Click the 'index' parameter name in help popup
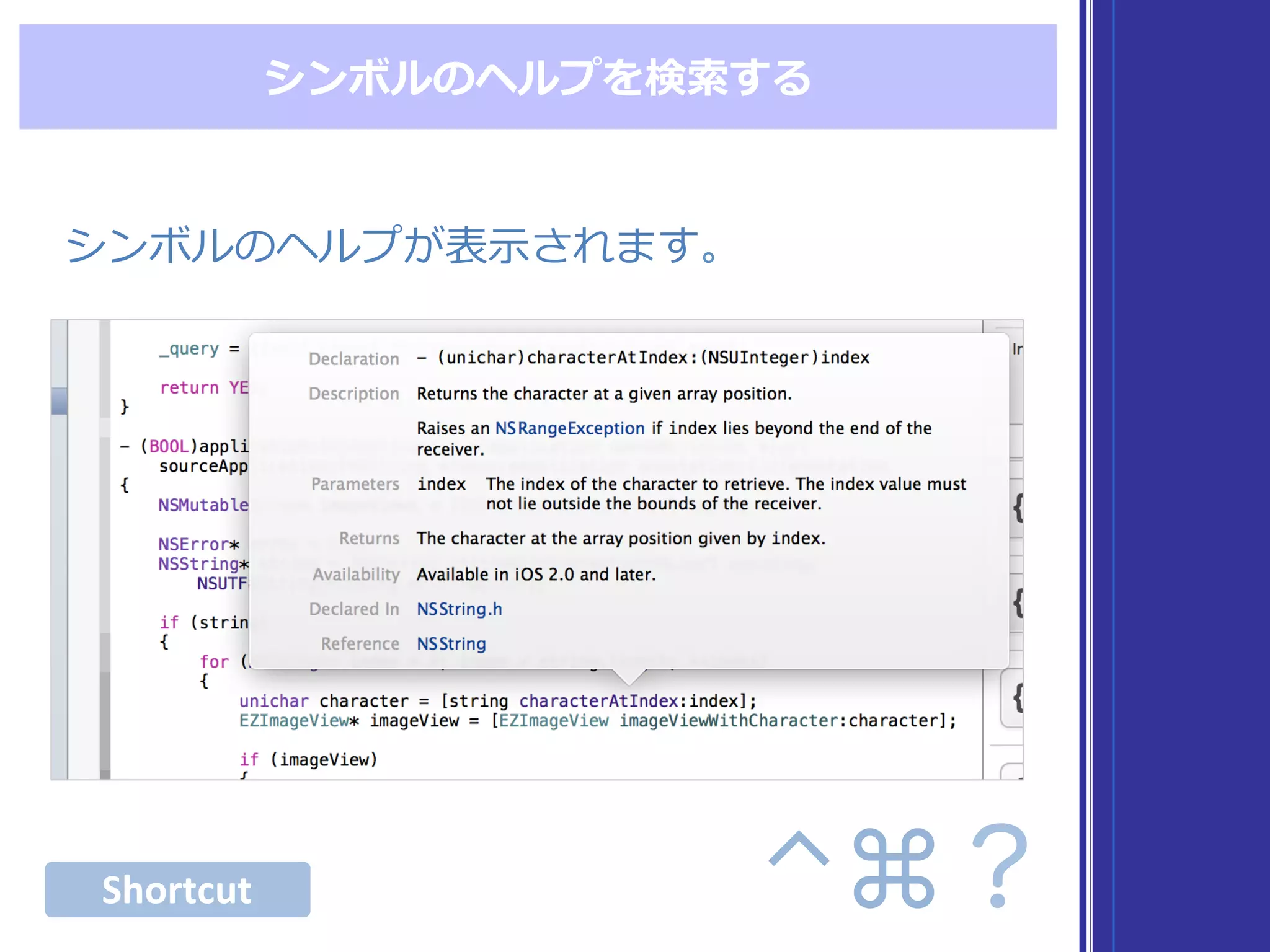This screenshot has width=1270, height=952. click(x=442, y=484)
